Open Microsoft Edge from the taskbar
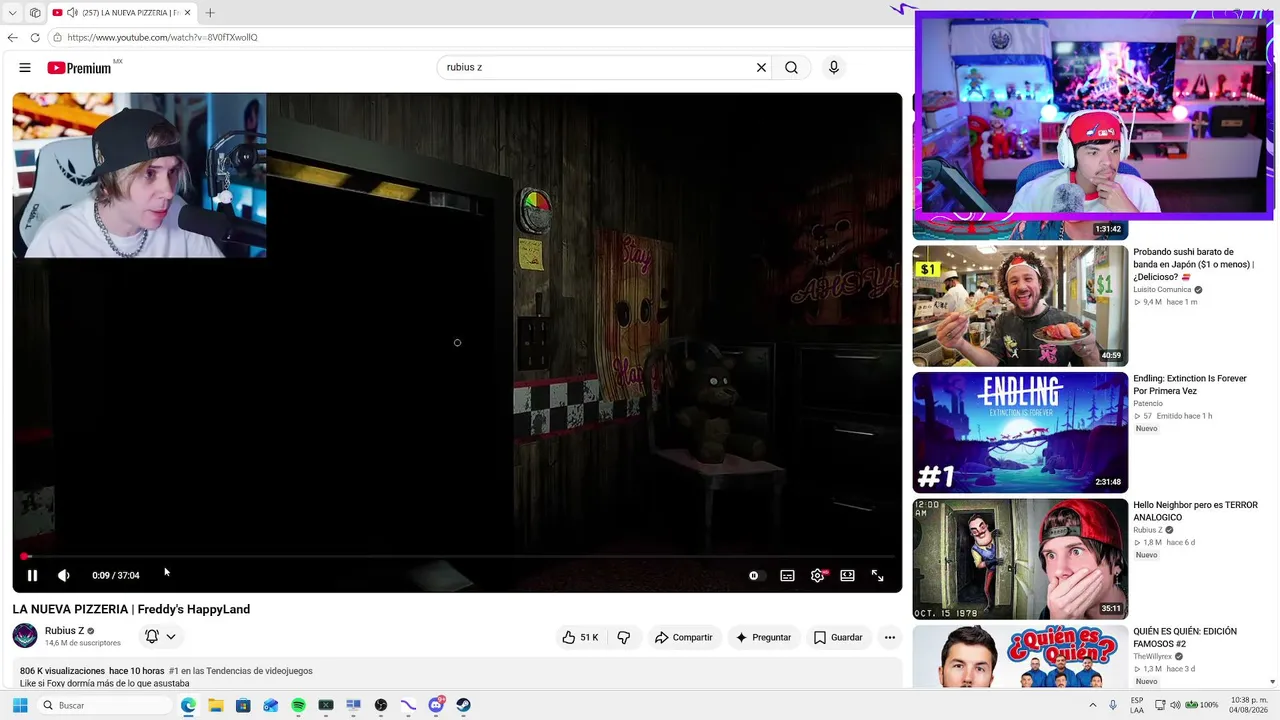The width and height of the screenshot is (1280, 720). [188, 705]
